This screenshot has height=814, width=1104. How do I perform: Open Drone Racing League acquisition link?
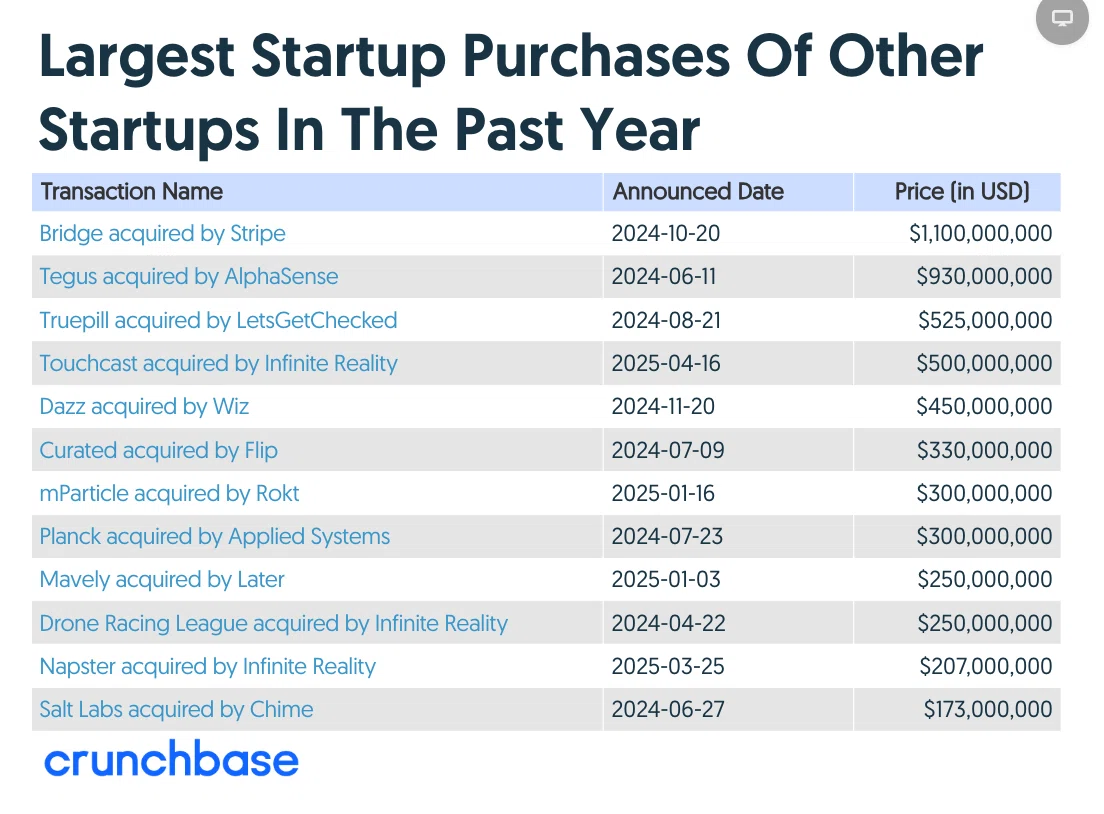click(273, 623)
